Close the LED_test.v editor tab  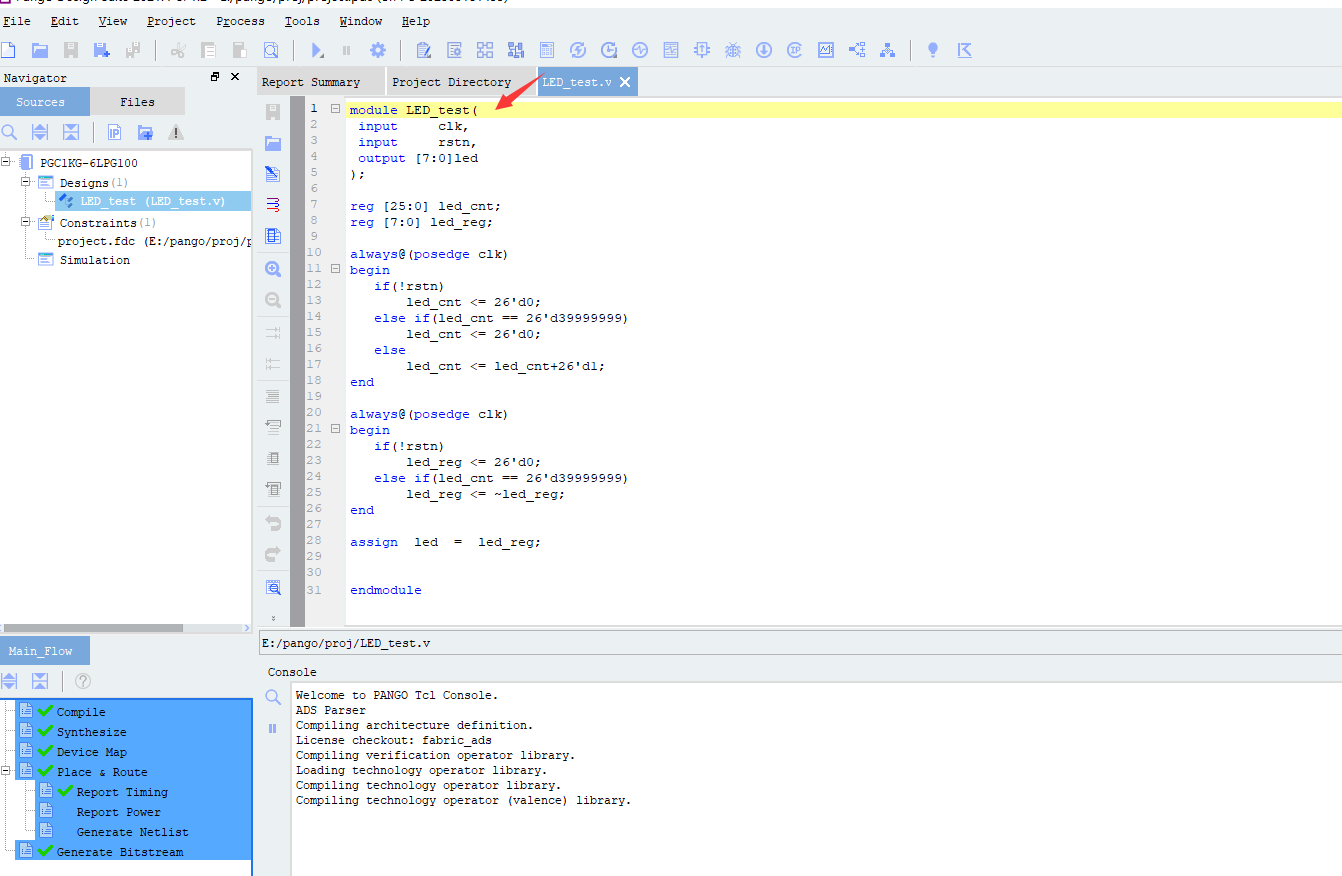click(625, 82)
